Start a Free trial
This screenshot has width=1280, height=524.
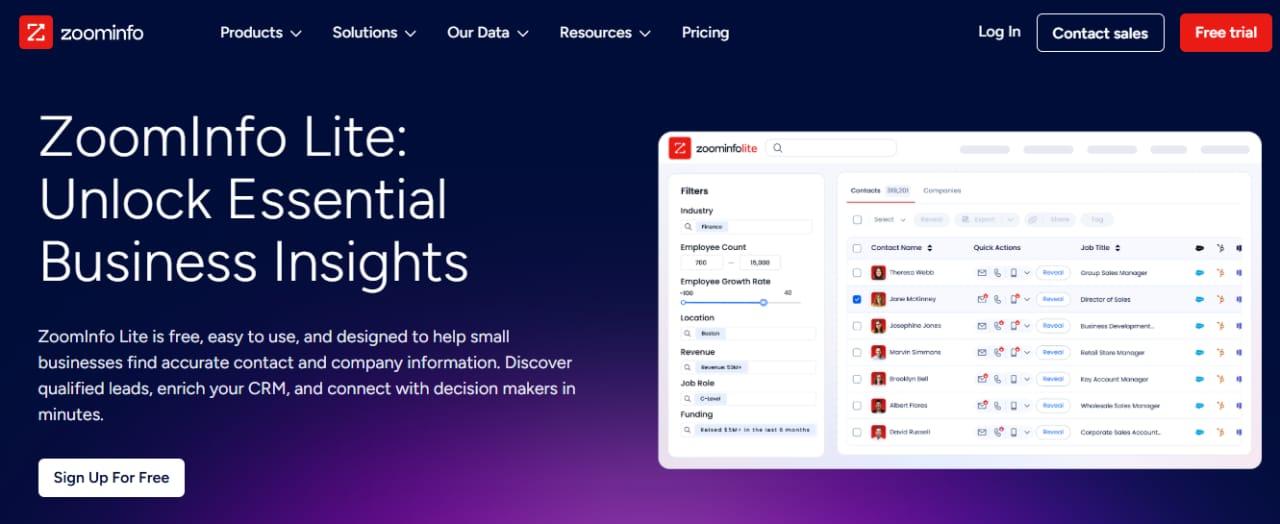pos(1225,32)
